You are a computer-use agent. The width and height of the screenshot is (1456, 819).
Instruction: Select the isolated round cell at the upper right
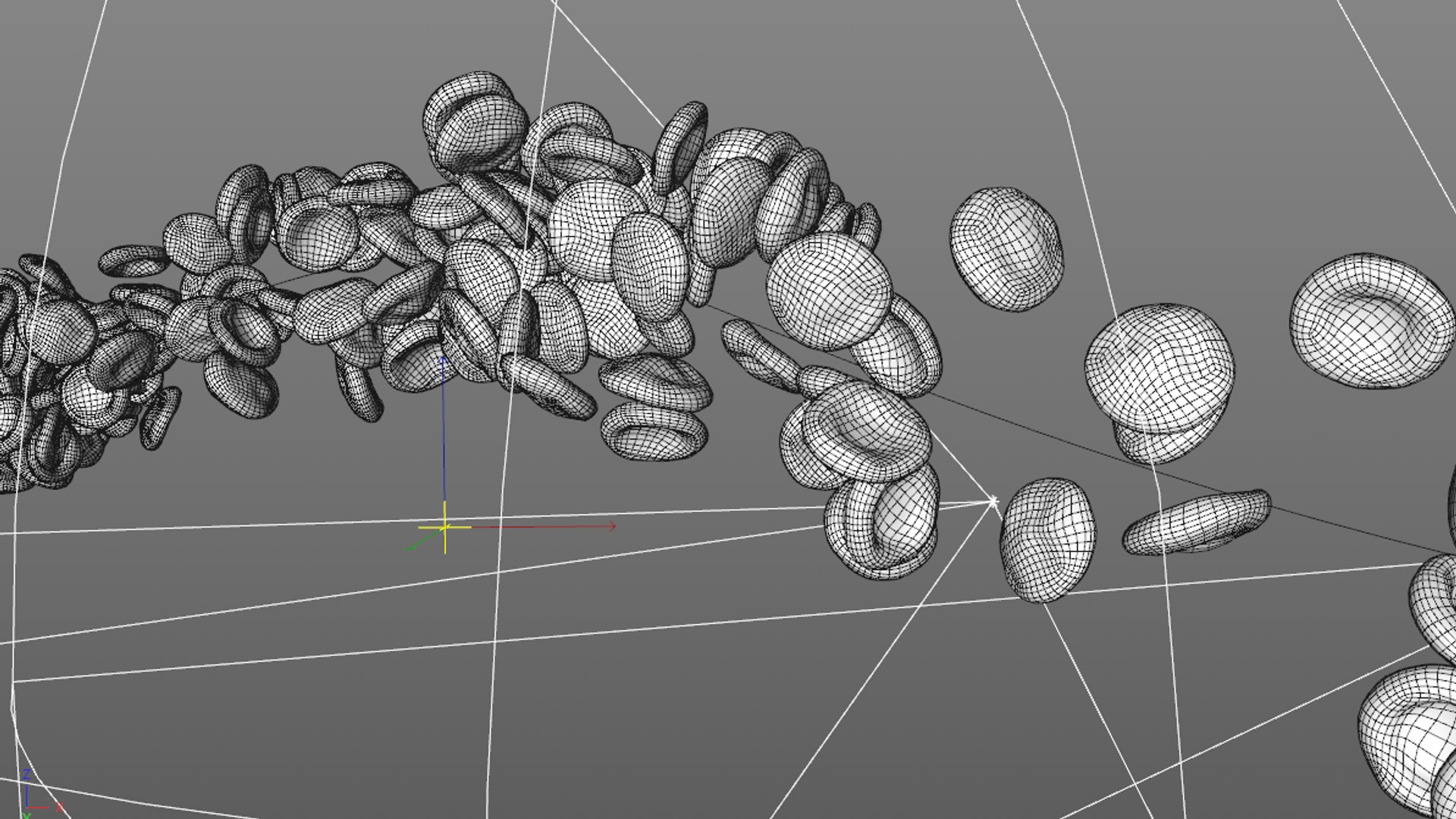[x=1006, y=248]
